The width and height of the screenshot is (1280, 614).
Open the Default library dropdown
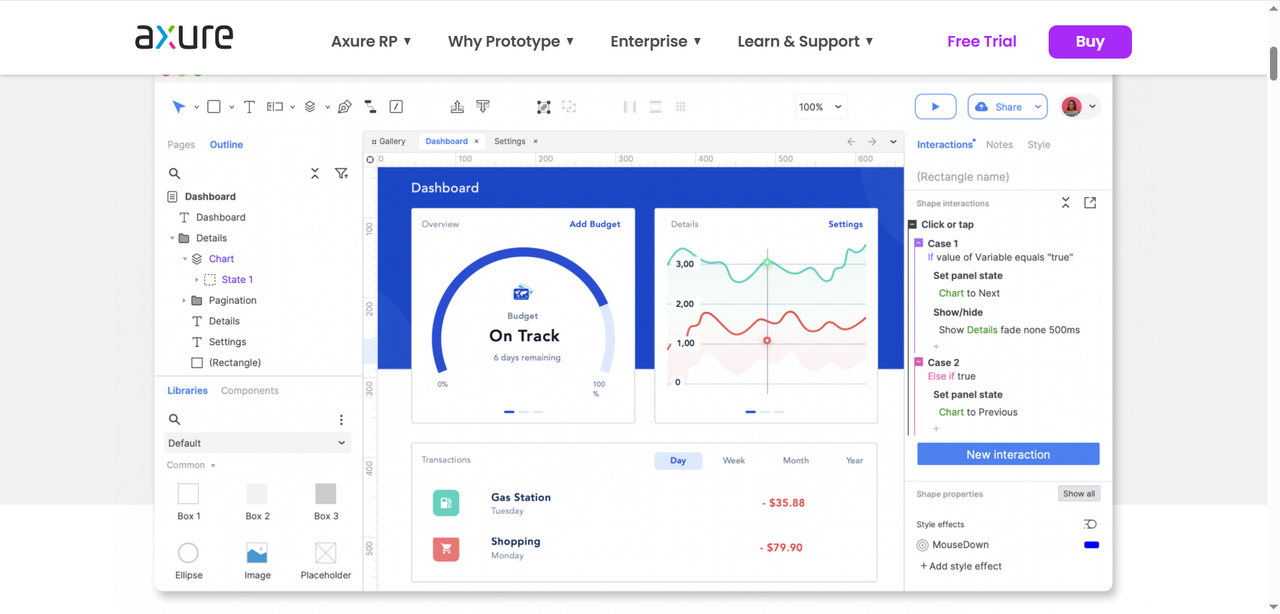point(258,443)
